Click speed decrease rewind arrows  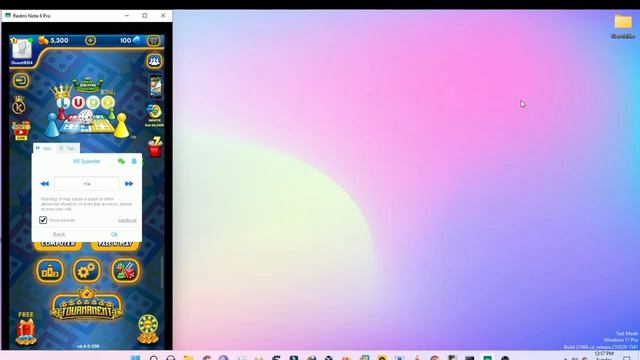click(x=44, y=184)
